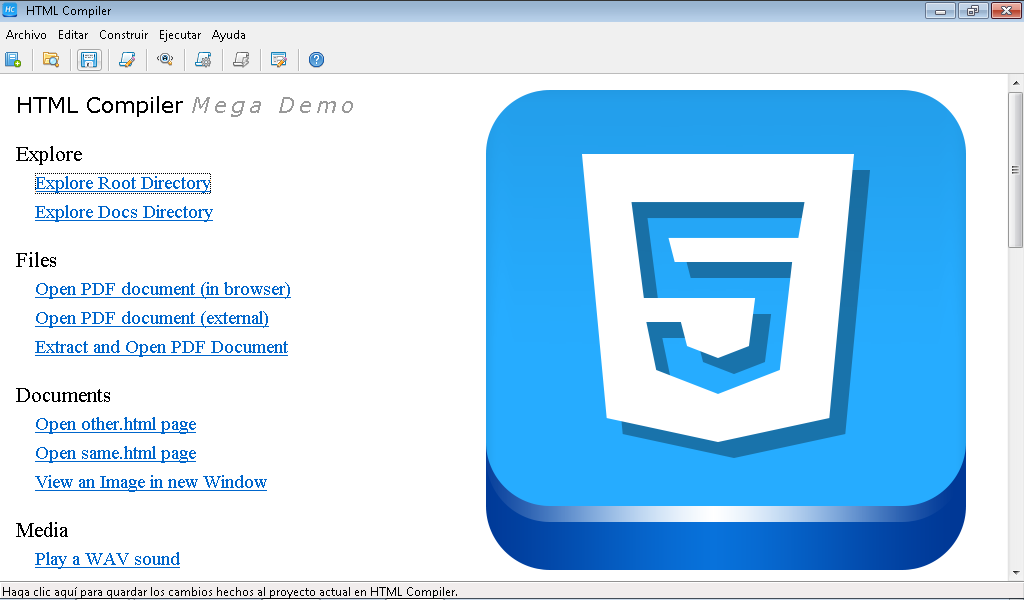The width and height of the screenshot is (1024, 600).
Task: Run the project preview icon
Action: pyautogui.click(x=165, y=59)
